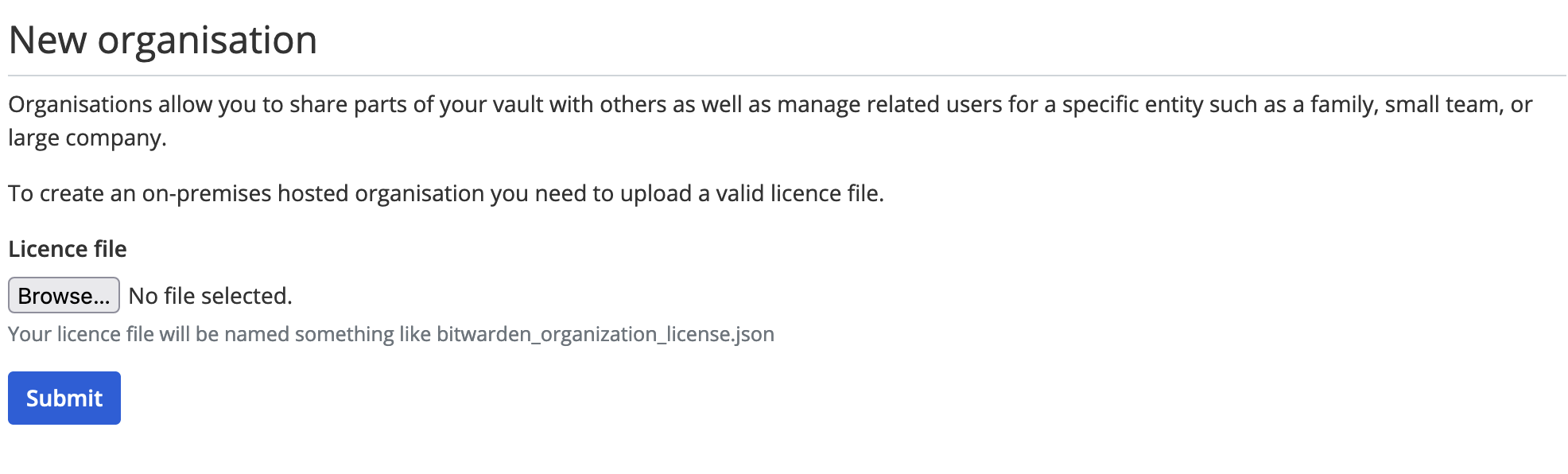
Task: Click the horizontal divider under the heading
Action: click(x=787, y=76)
